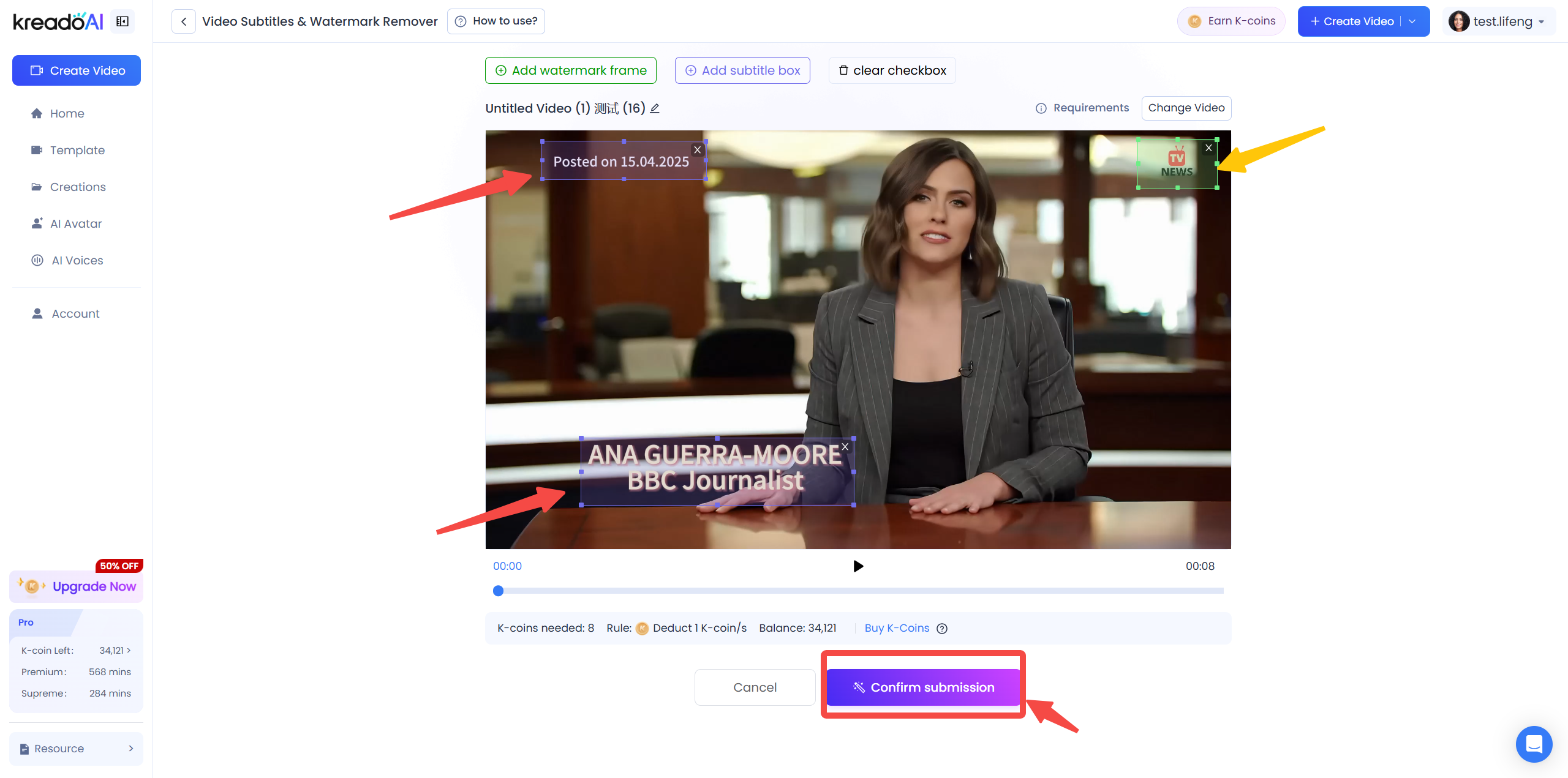Screen dimensions: 1568x778
Task: Click pencil icon to rename video
Action: [655, 108]
